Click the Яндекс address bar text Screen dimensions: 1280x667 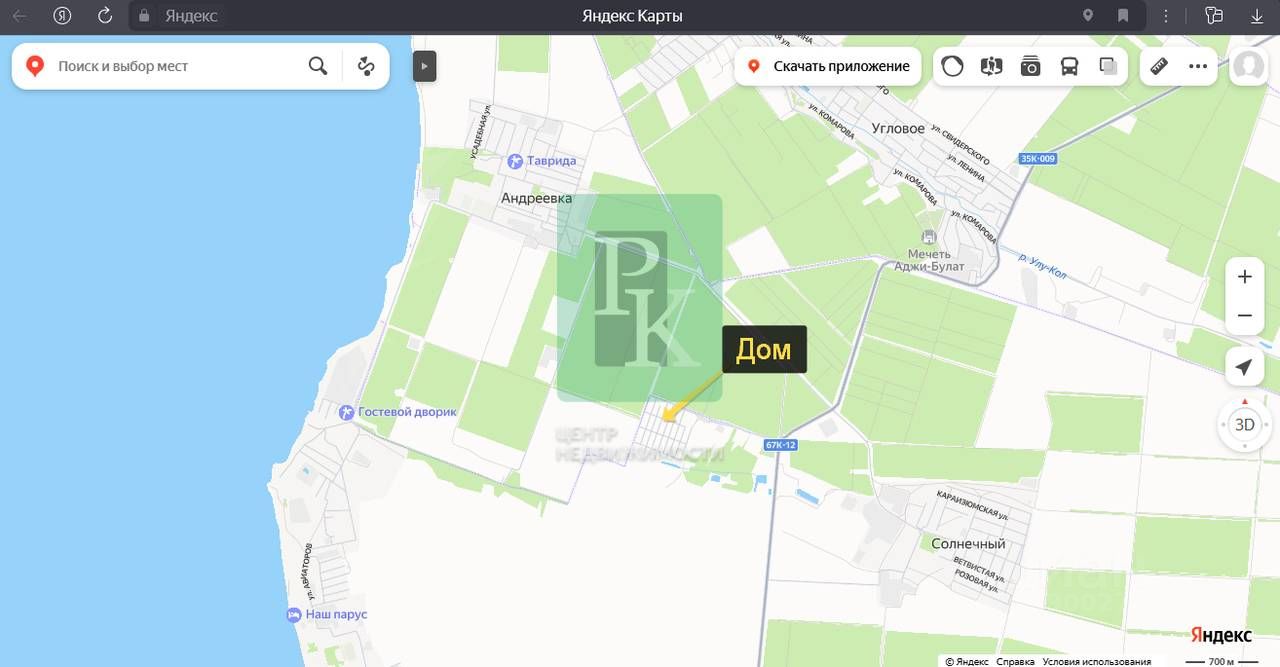point(190,16)
